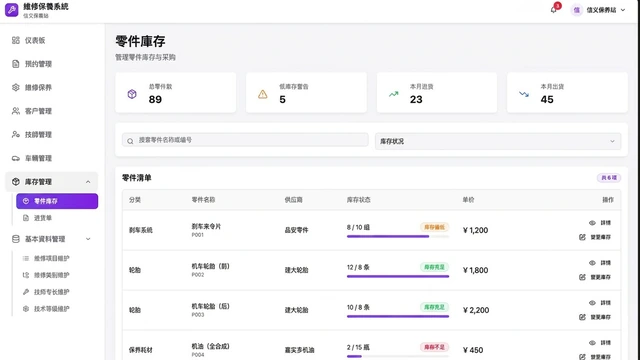
Task: Click the 共6项 count badge
Action: click(609, 178)
